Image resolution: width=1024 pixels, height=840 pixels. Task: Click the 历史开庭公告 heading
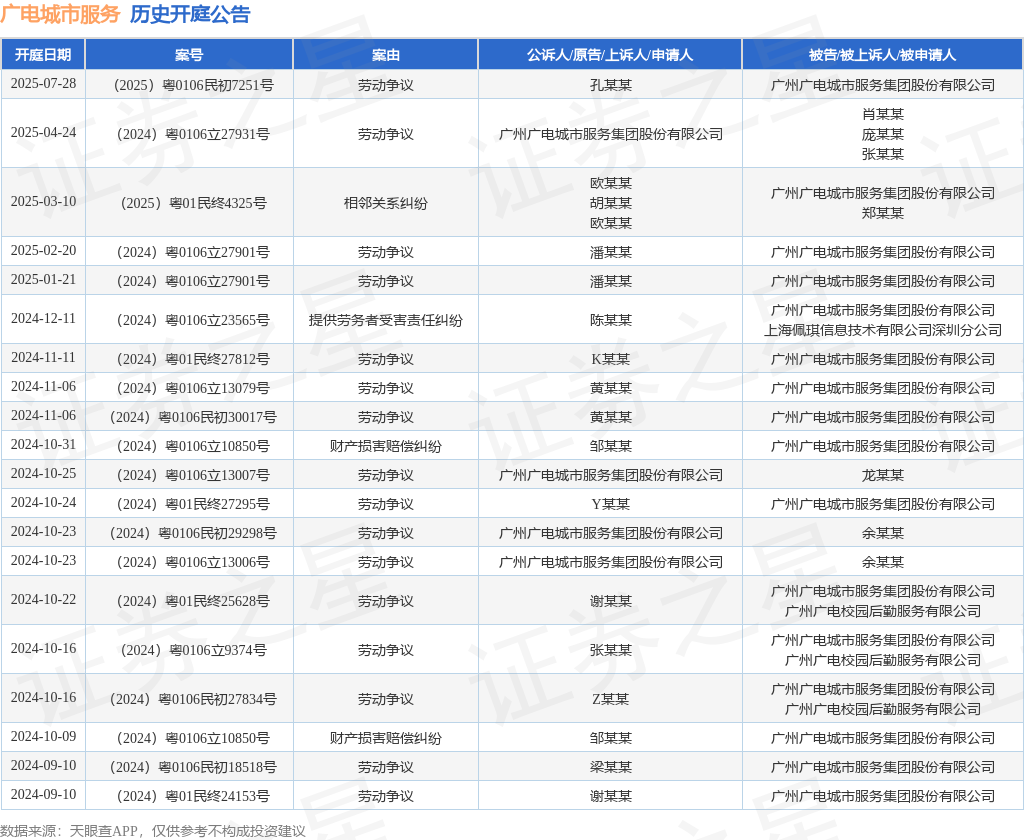[x=190, y=14]
